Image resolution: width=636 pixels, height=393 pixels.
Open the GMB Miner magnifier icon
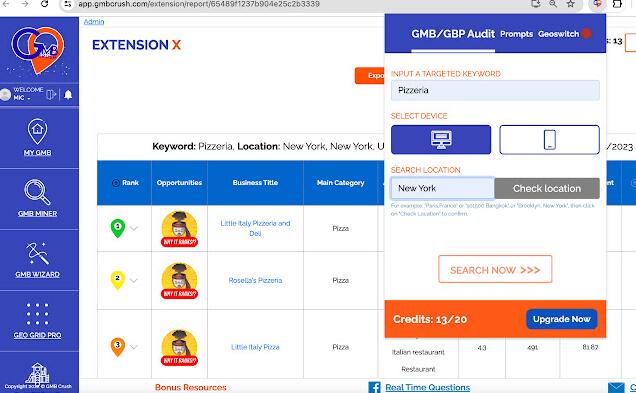pyautogui.click(x=37, y=192)
